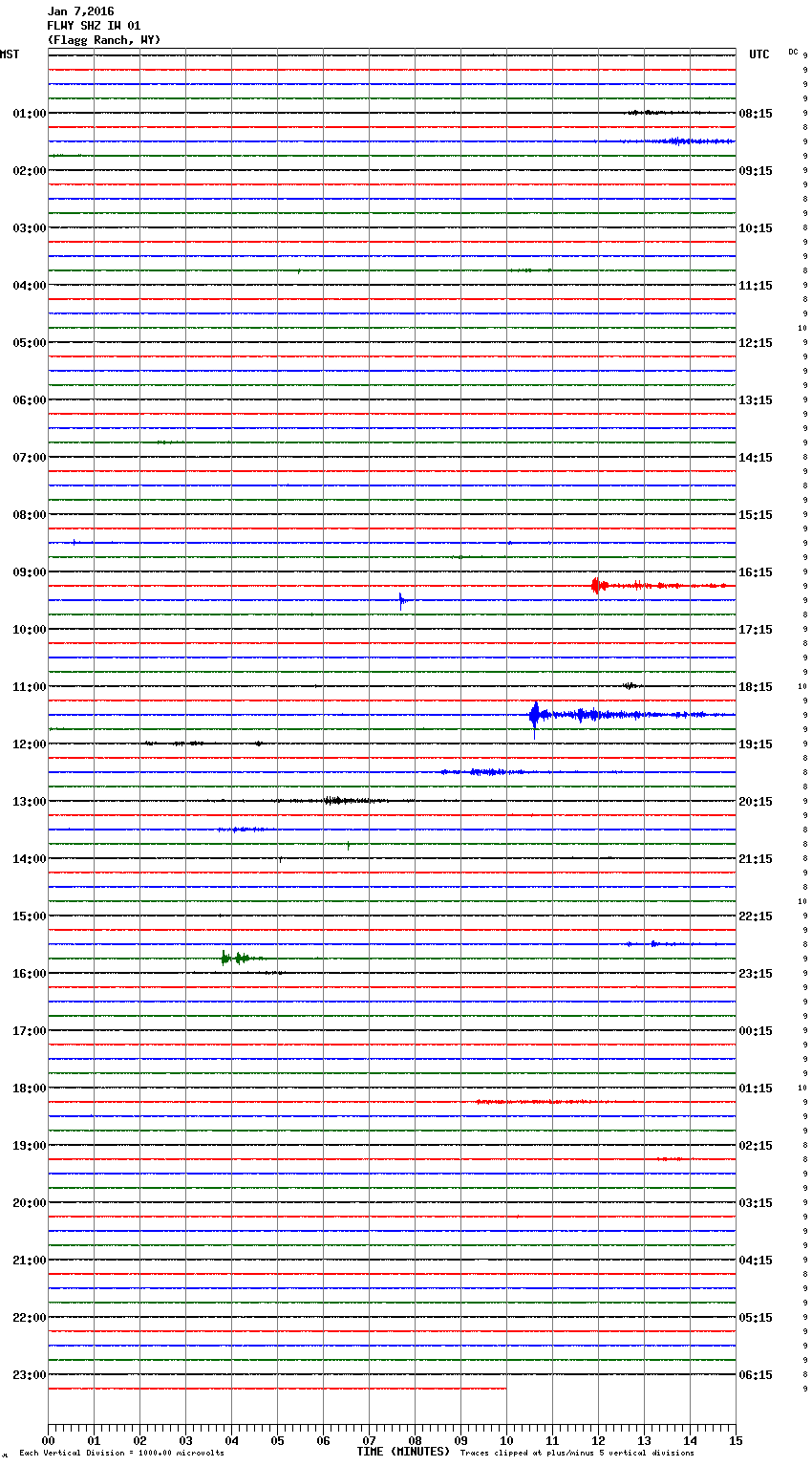The image size is (812, 1466).
Task: Click the 19:15 UTC time label
Action: (756, 744)
